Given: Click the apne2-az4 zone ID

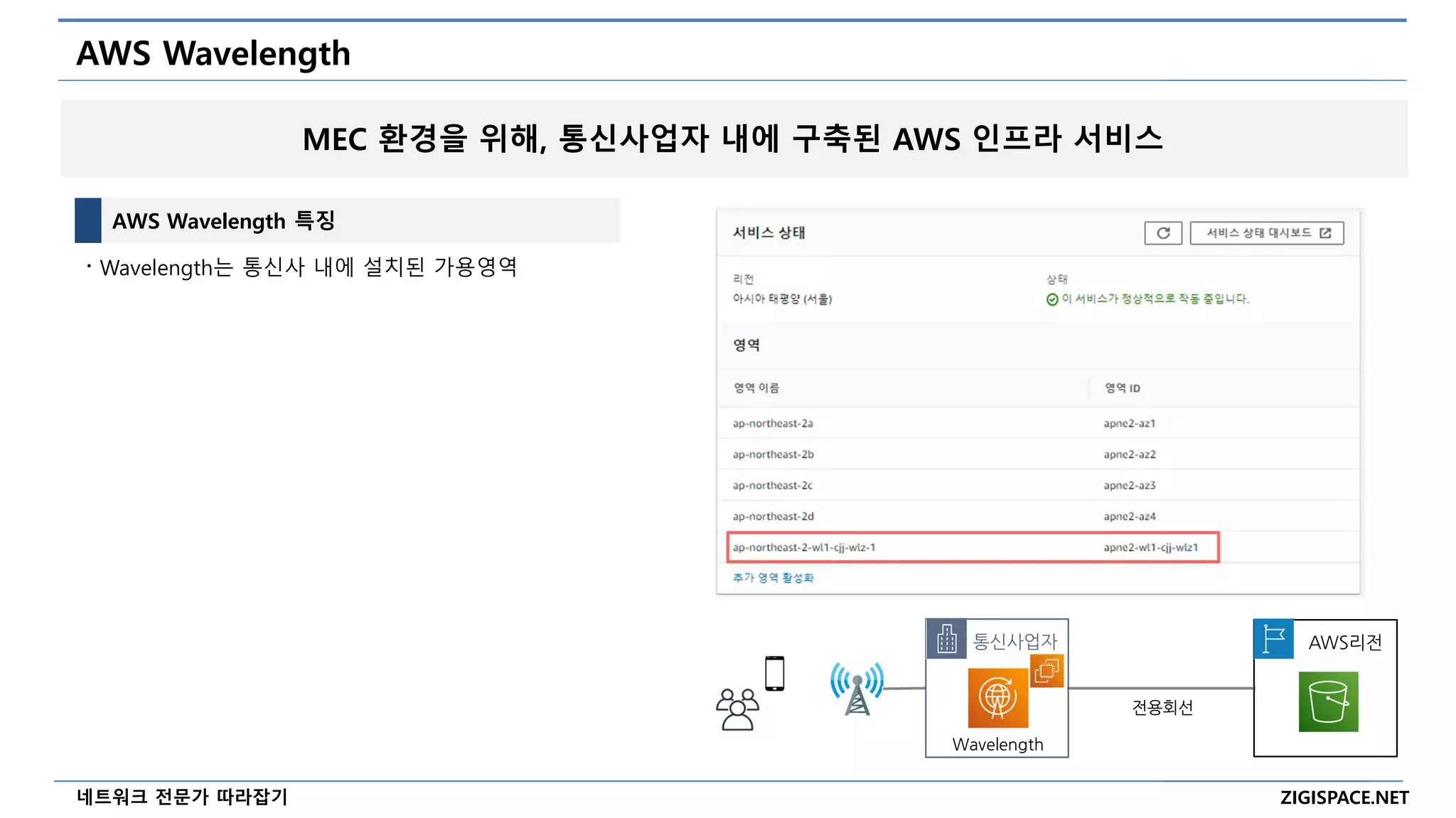Looking at the screenshot, I should coord(1130,517).
